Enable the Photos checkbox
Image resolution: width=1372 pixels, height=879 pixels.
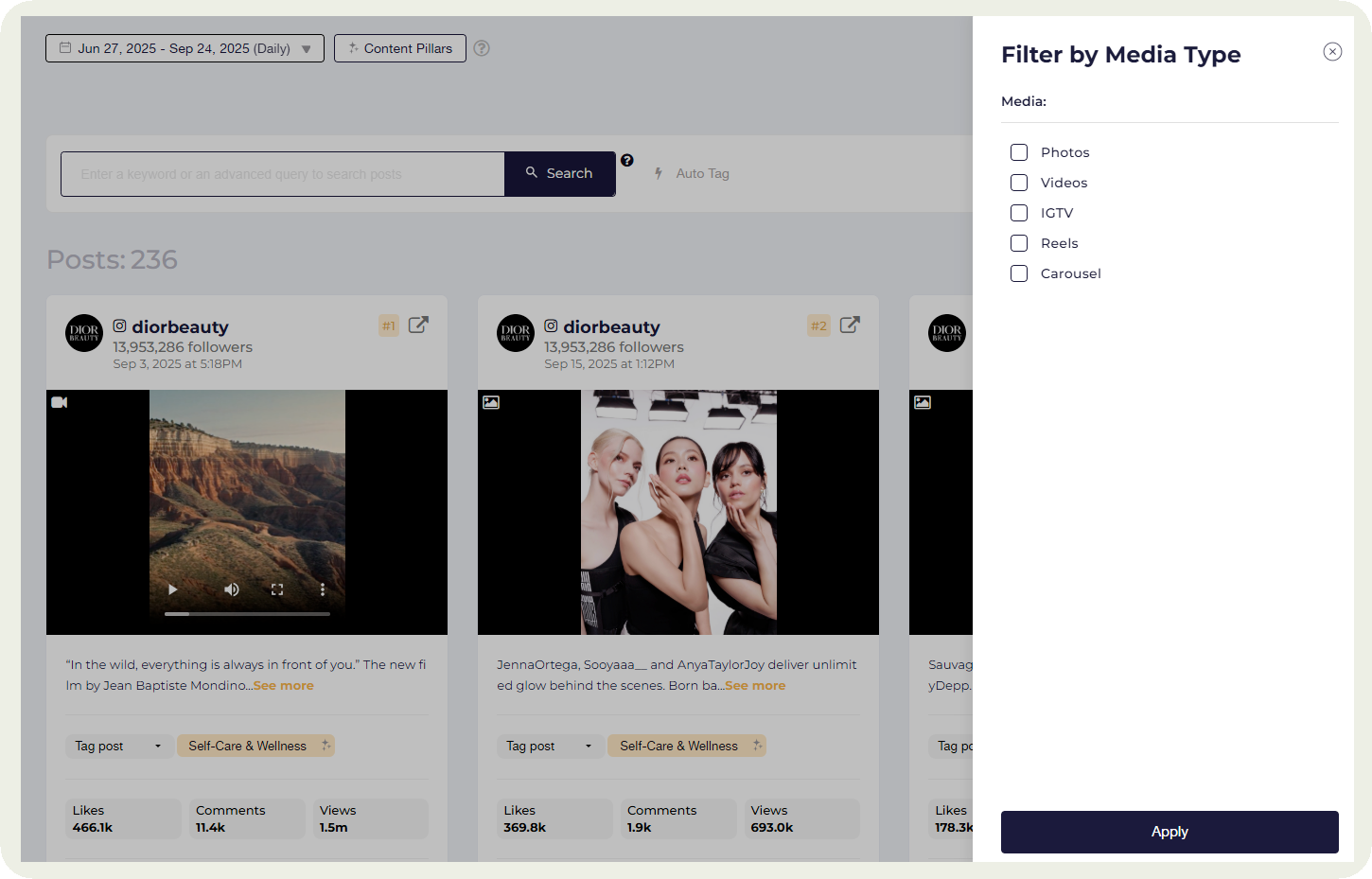pos(1019,152)
